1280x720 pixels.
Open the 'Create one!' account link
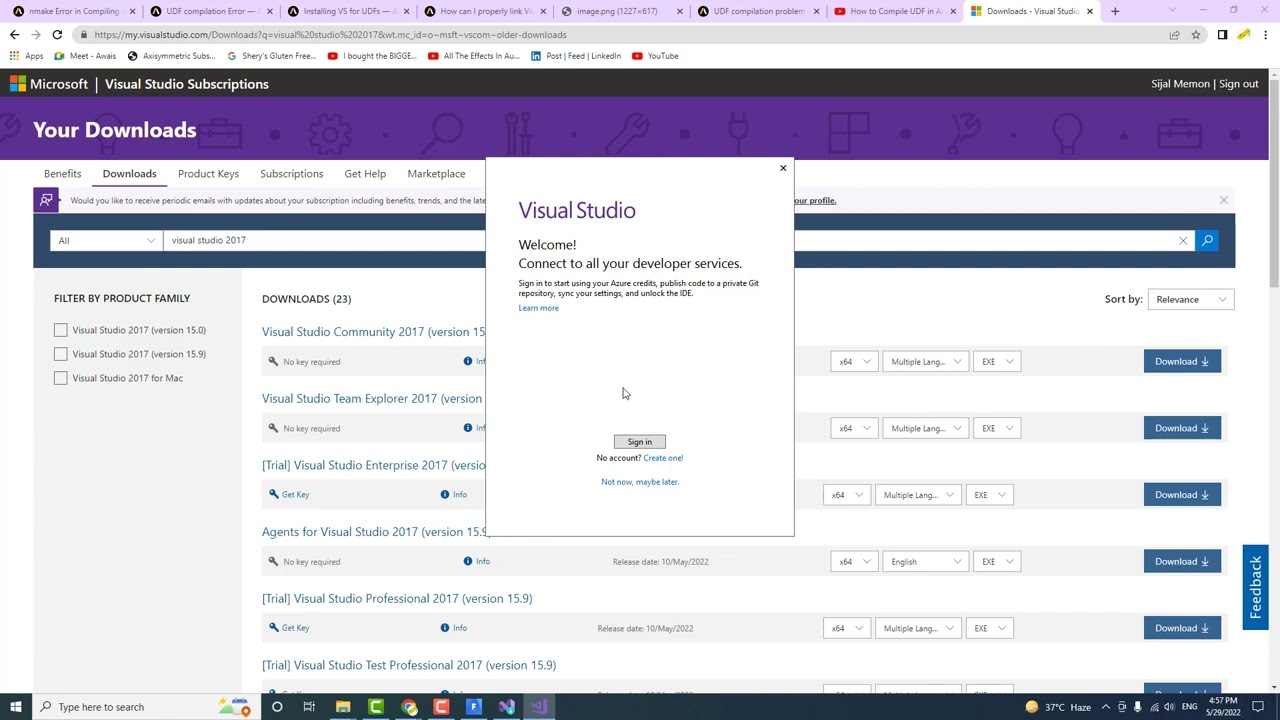pyautogui.click(x=663, y=458)
